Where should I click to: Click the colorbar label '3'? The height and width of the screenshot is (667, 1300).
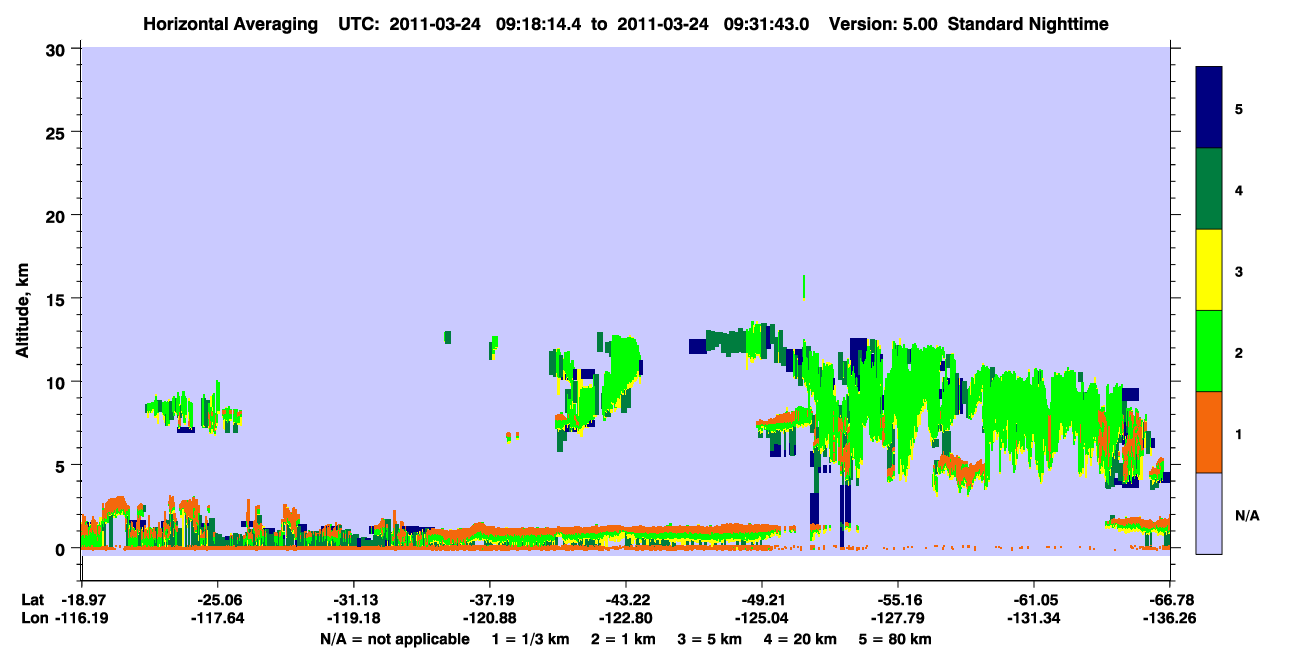pyautogui.click(x=1239, y=270)
